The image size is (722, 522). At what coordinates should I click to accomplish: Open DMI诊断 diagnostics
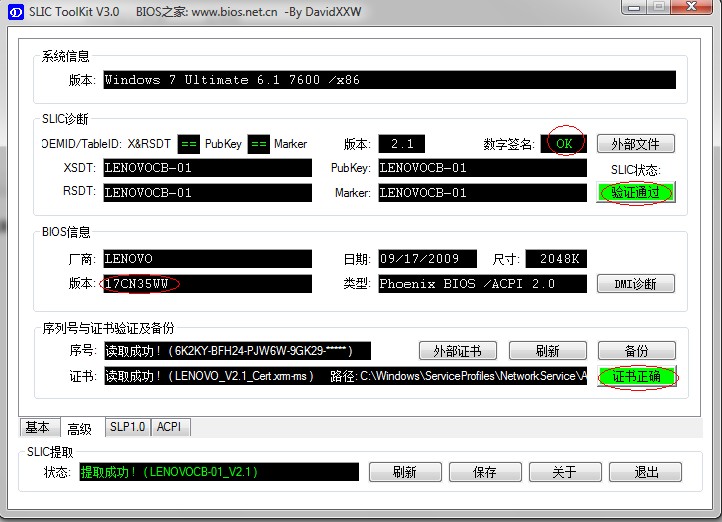click(x=635, y=284)
